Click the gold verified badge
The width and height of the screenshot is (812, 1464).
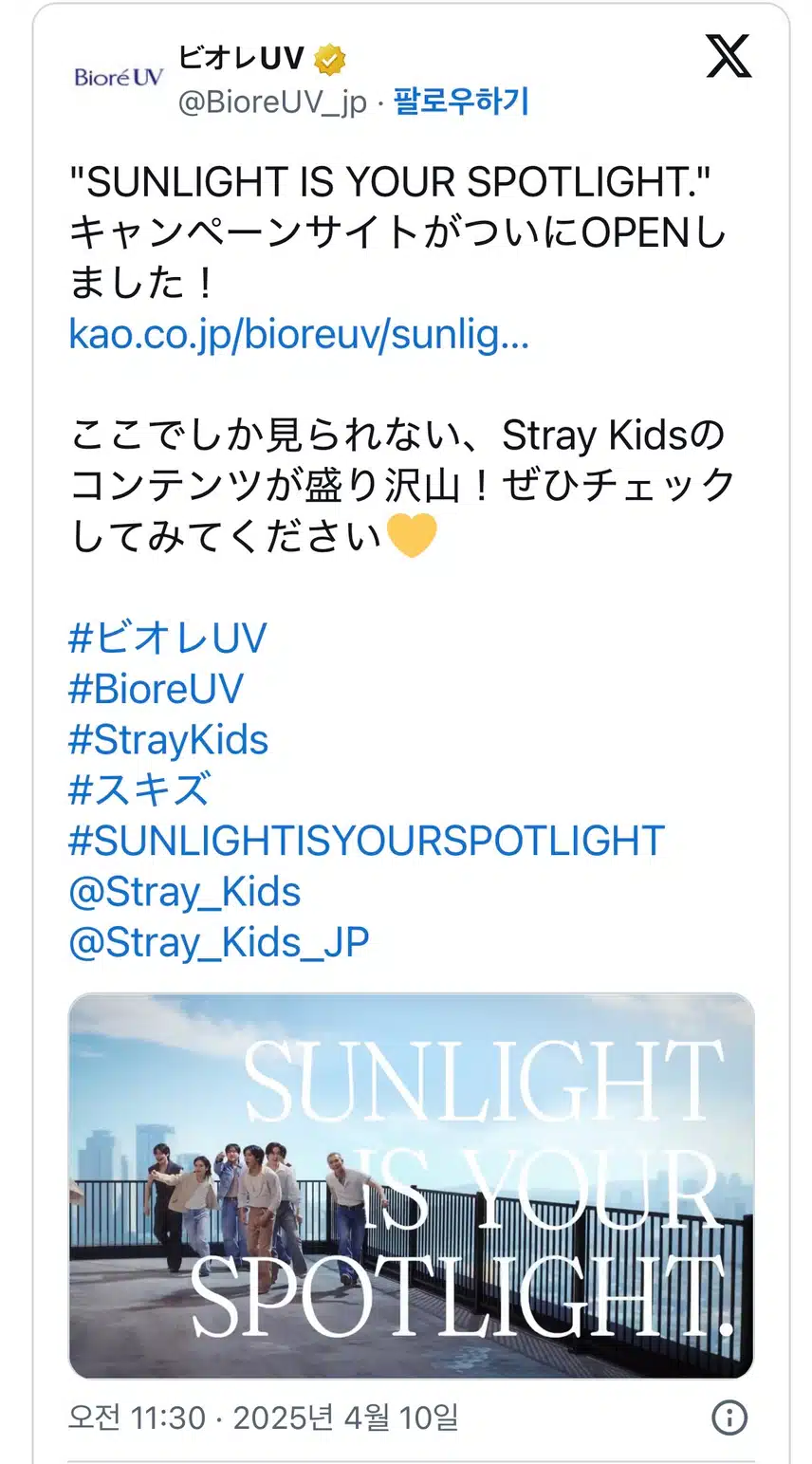[x=330, y=60]
